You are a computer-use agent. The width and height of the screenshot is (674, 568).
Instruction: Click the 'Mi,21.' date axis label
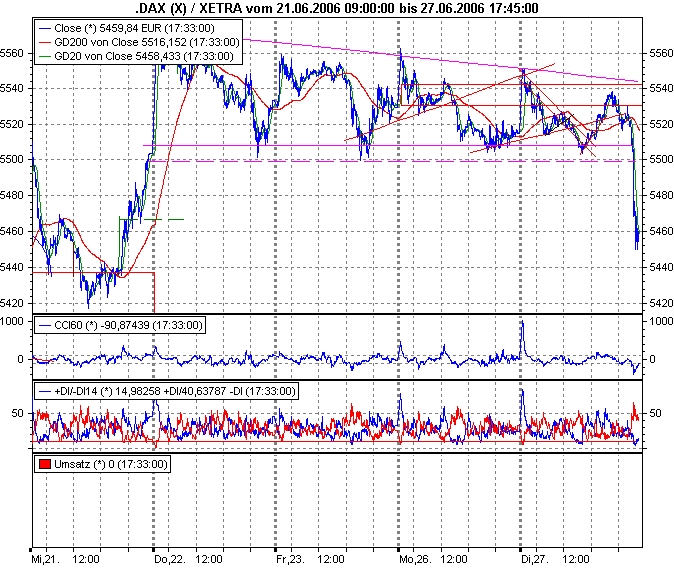click(x=44, y=559)
